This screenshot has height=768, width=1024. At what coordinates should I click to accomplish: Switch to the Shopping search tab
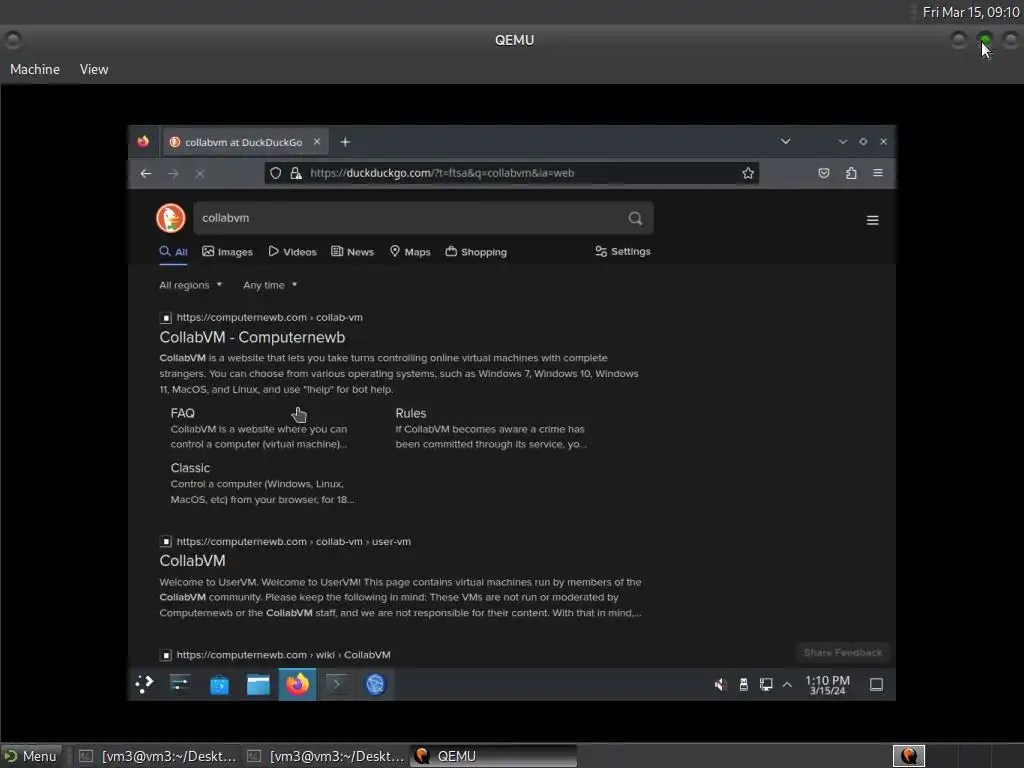click(x=476, y=251)
